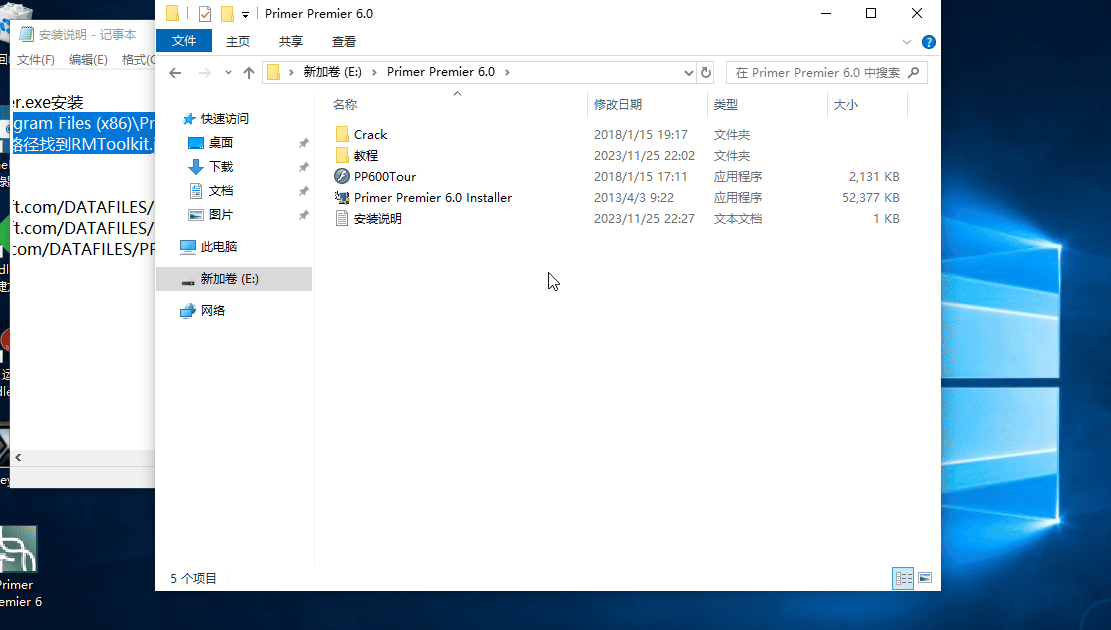This screenshot has width=1111, height=630.
Task: Select the PP600Tour application icon
Action: 342,176
